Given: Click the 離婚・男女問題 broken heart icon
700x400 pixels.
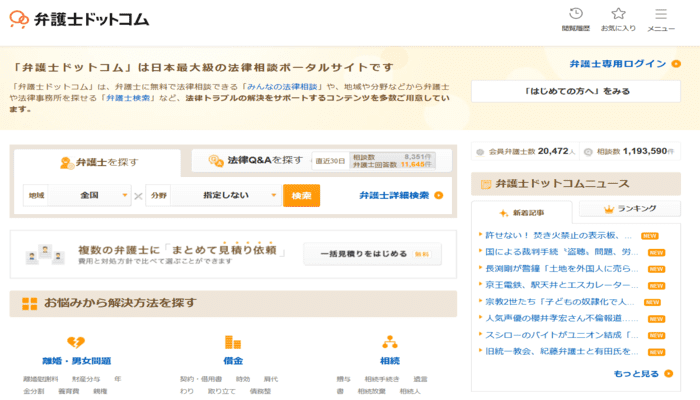Looking at the screenshot, I should pyautogui.click(x=76, y=342).
